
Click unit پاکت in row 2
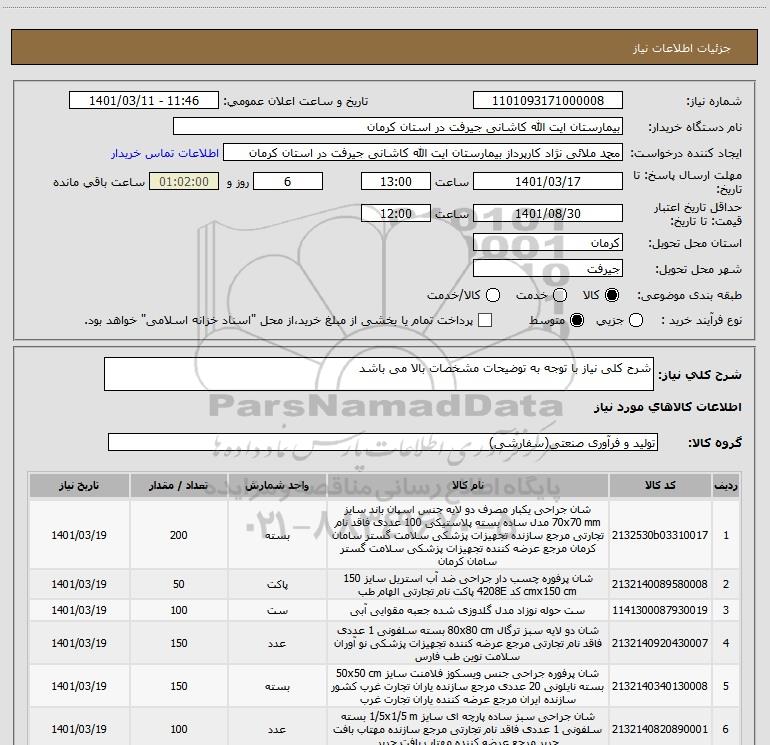277,584
